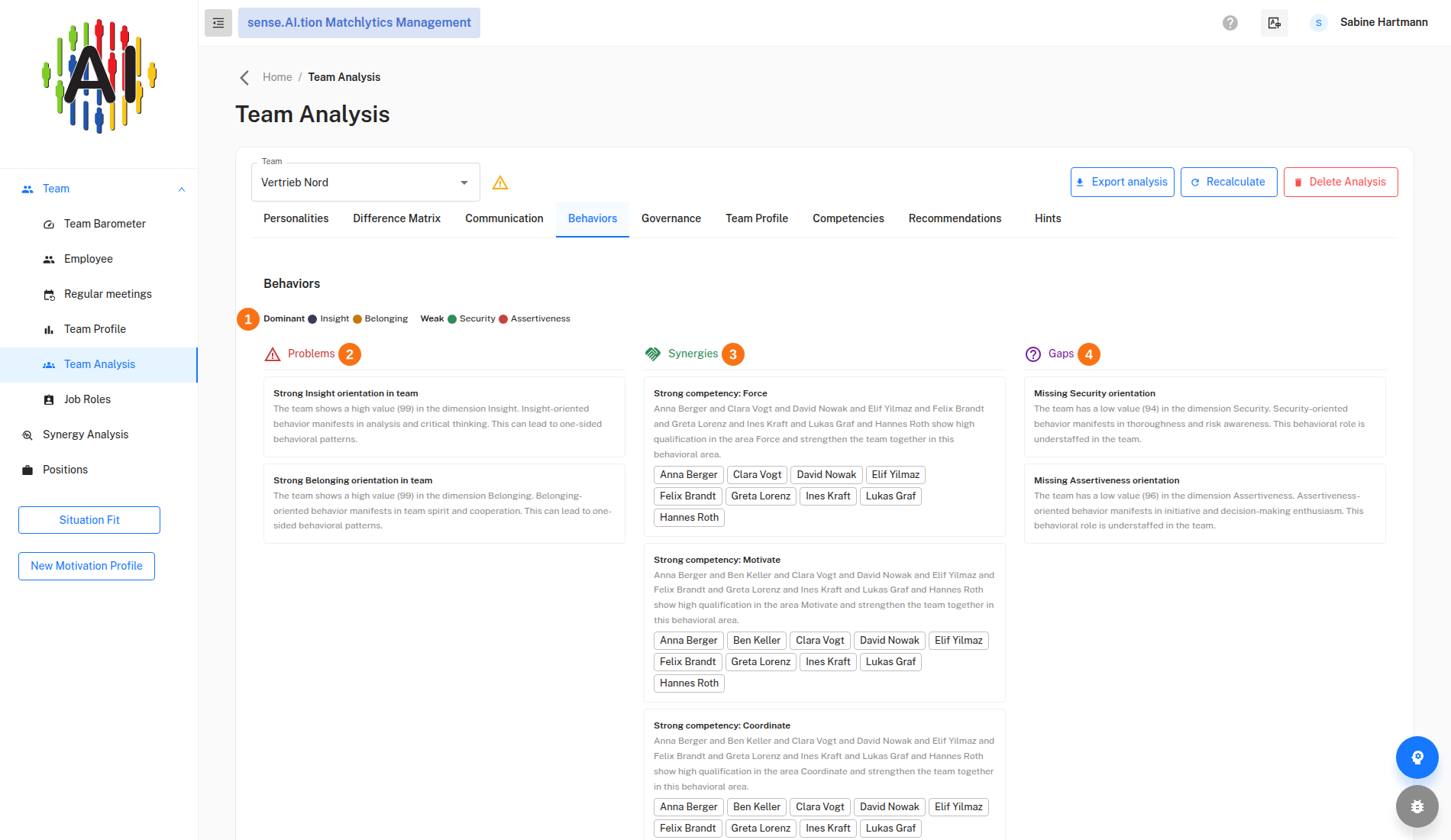Click the Synergies handshake icon
1451x840 pixels.
653,354
